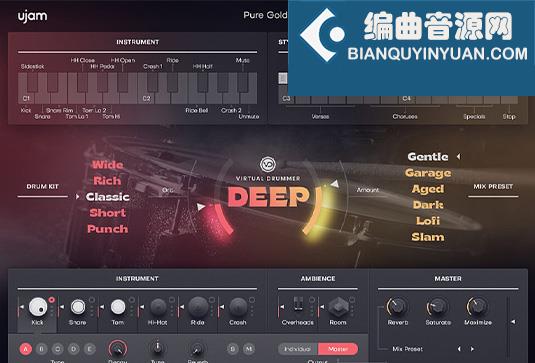535x363 pixels.
Task: Solo the channel with S button
Action: pos(233,349)
